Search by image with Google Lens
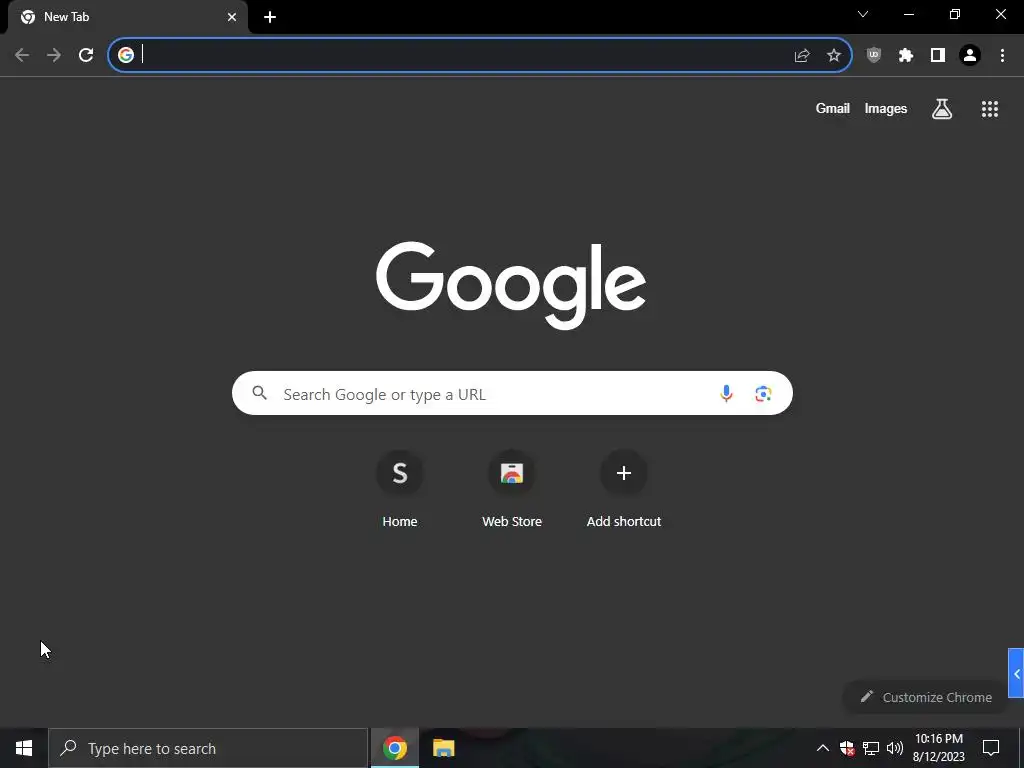This screenshot has height=768, width=1024. (x=763, y=394)
